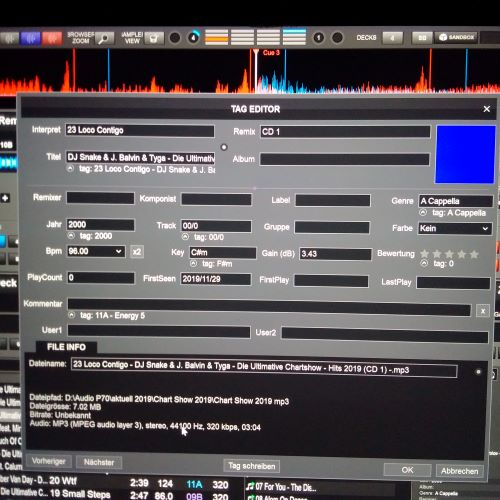This screenshot has width=500, height=500.
Task: Click the button left of Sandbox
Action: (422, 38)
